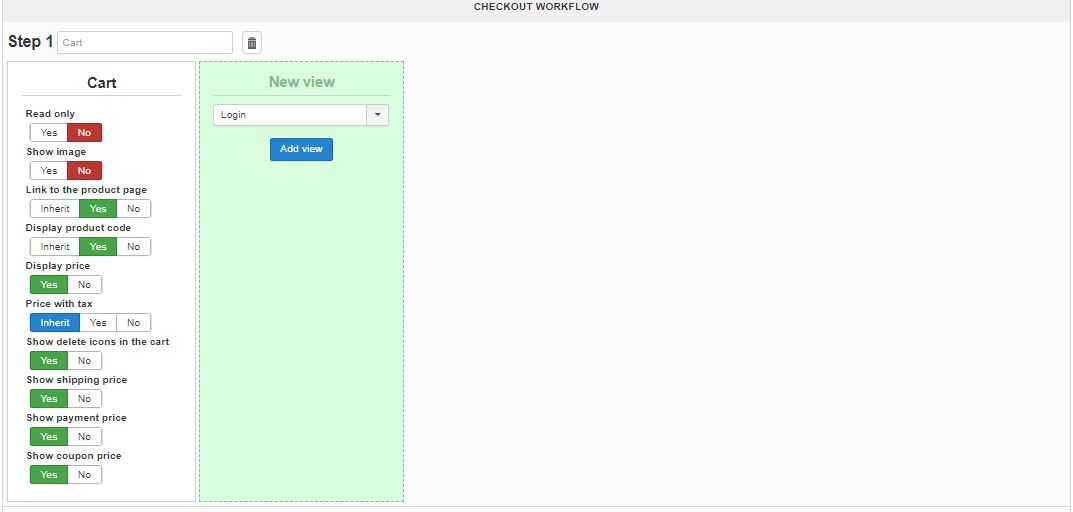Set Show payment price to No
Screen dimensions: 1073x512
point(84,437)
